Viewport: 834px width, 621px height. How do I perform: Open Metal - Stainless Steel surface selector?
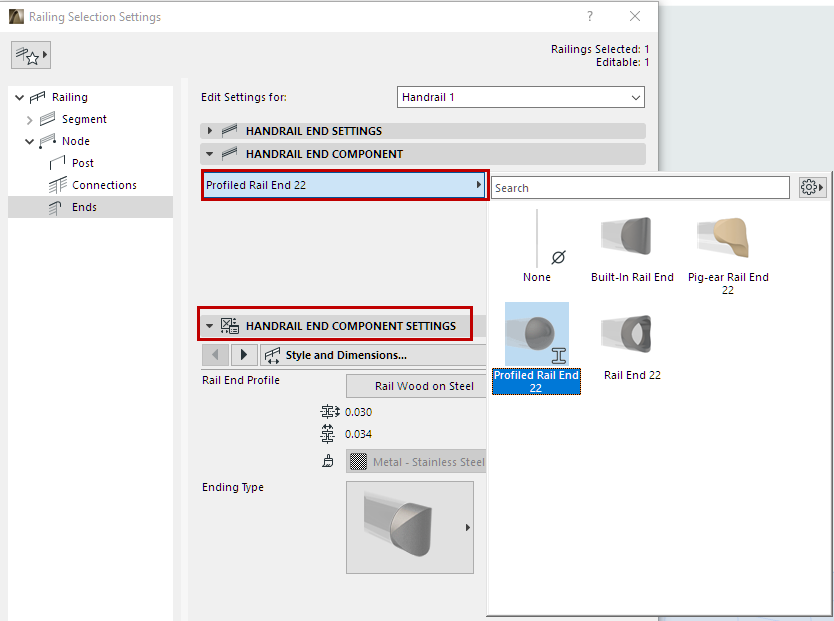tap(416, 461)
